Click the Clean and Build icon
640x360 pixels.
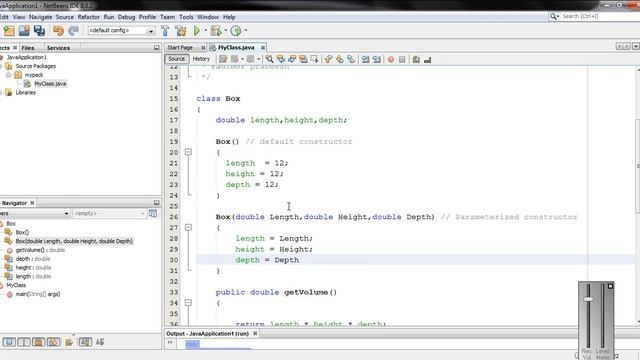[x=180, y=31]
